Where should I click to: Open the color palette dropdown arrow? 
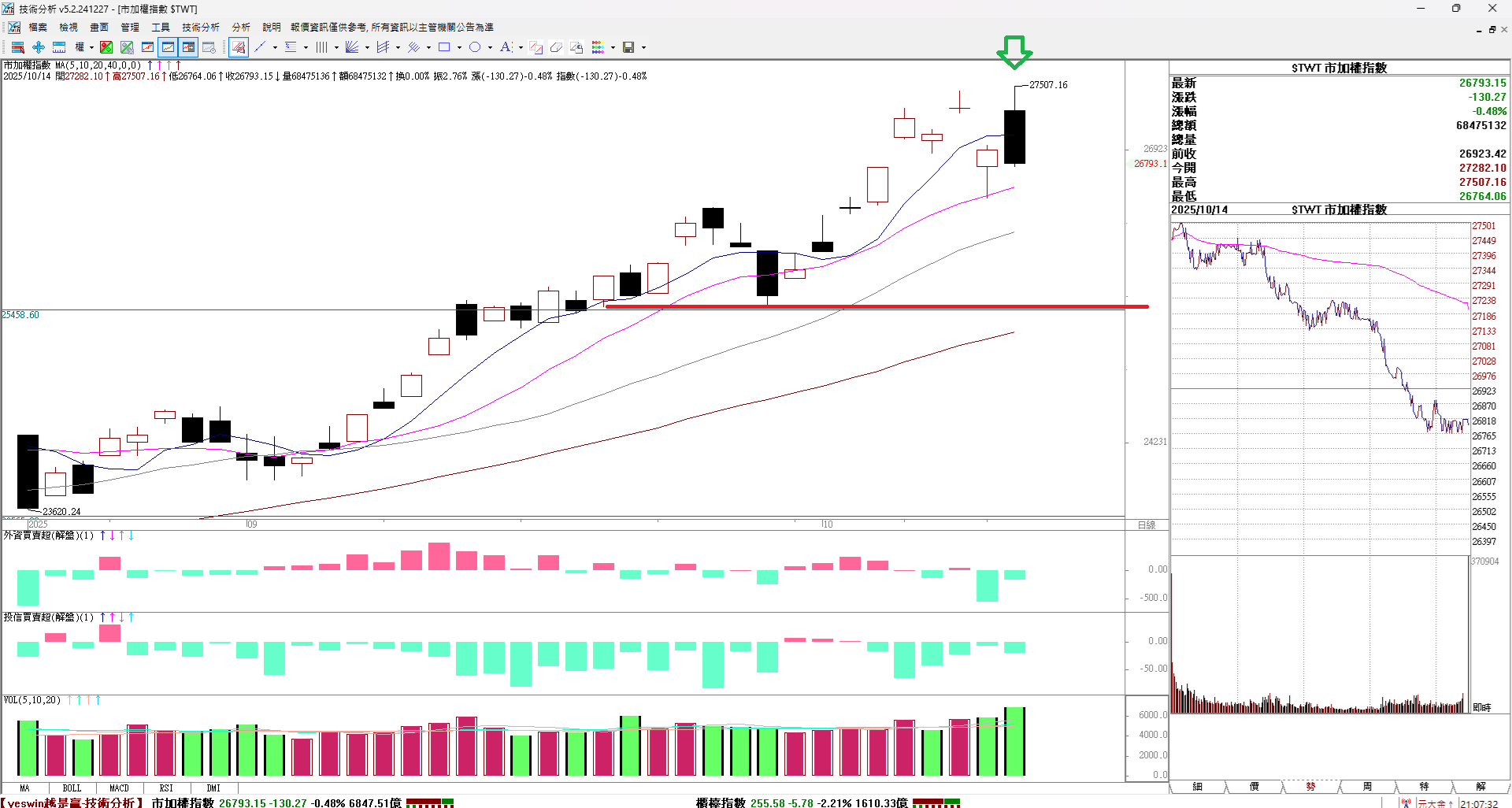click(x=613, y=47)
